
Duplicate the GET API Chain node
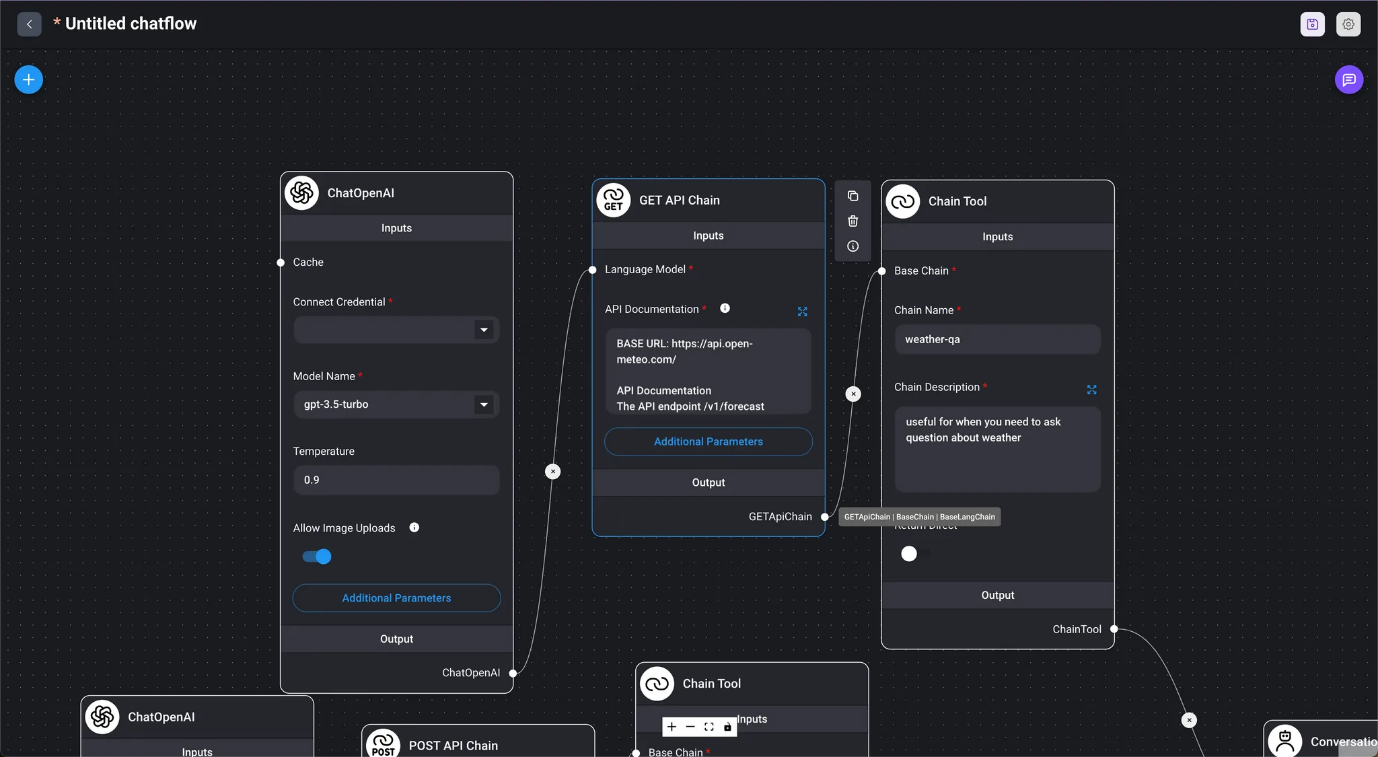coord(853,196)
